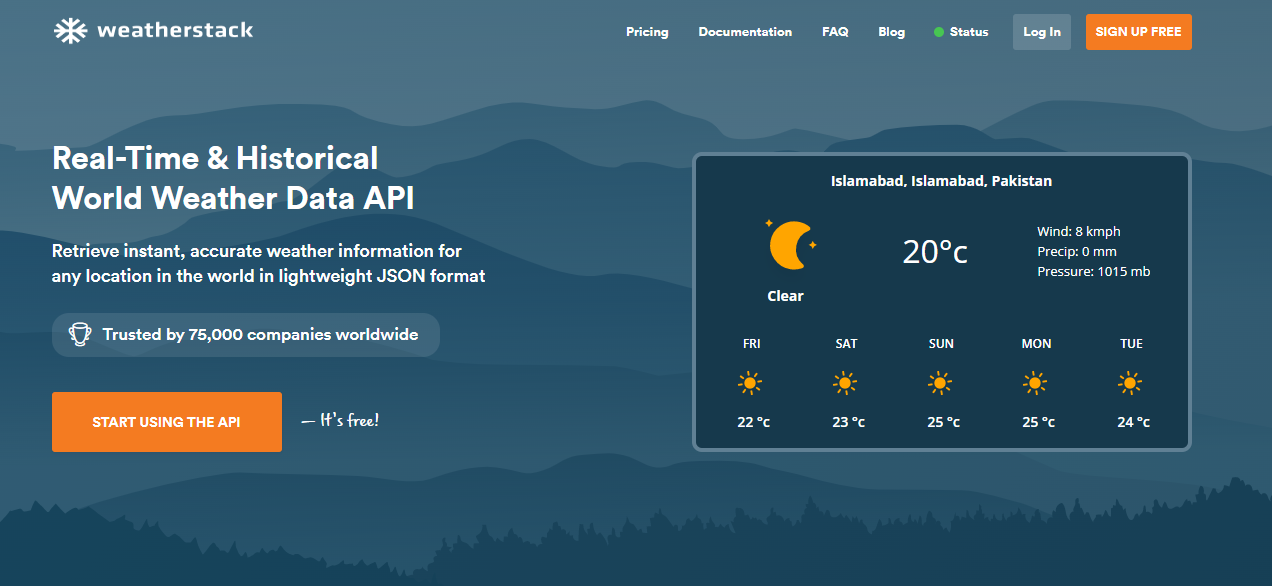This screenshot has width=1272, height=586.
Task: Open the Pricing page
Action: coord(647,32)
